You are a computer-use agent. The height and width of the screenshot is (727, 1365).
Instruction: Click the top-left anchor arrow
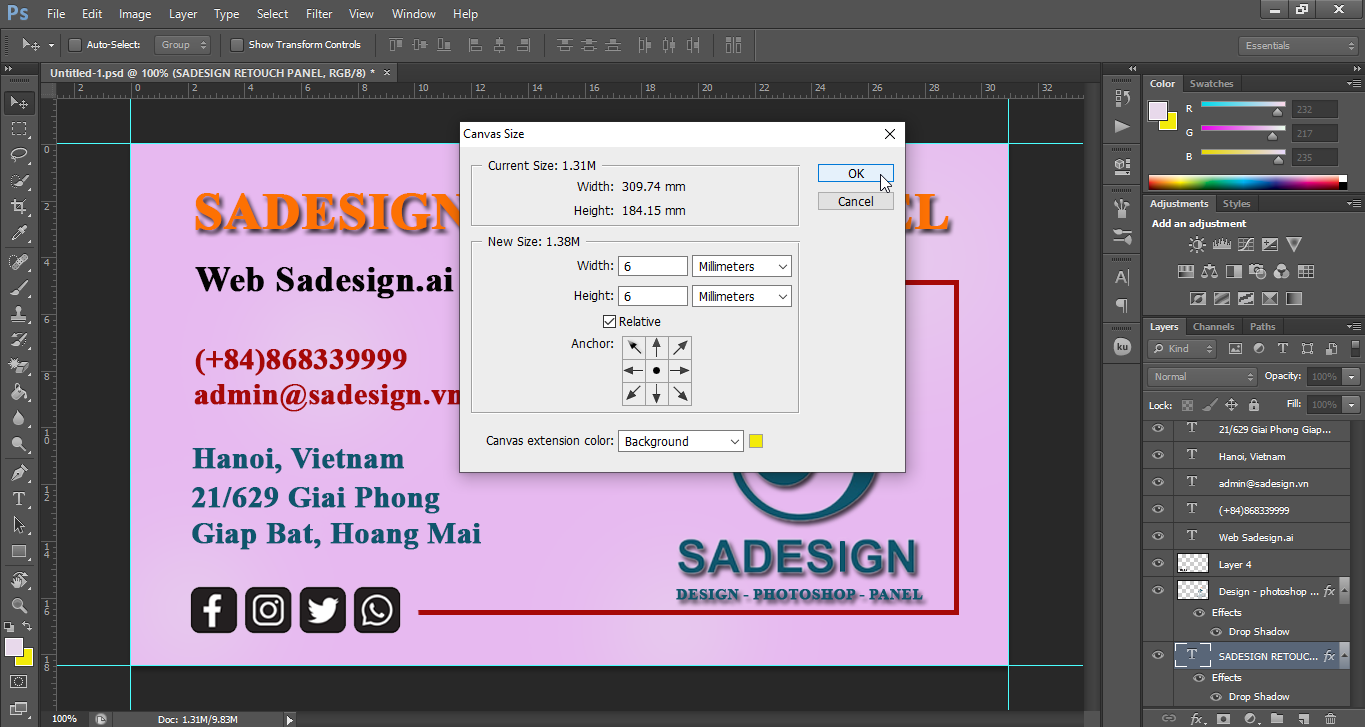(x=634, y=348)
